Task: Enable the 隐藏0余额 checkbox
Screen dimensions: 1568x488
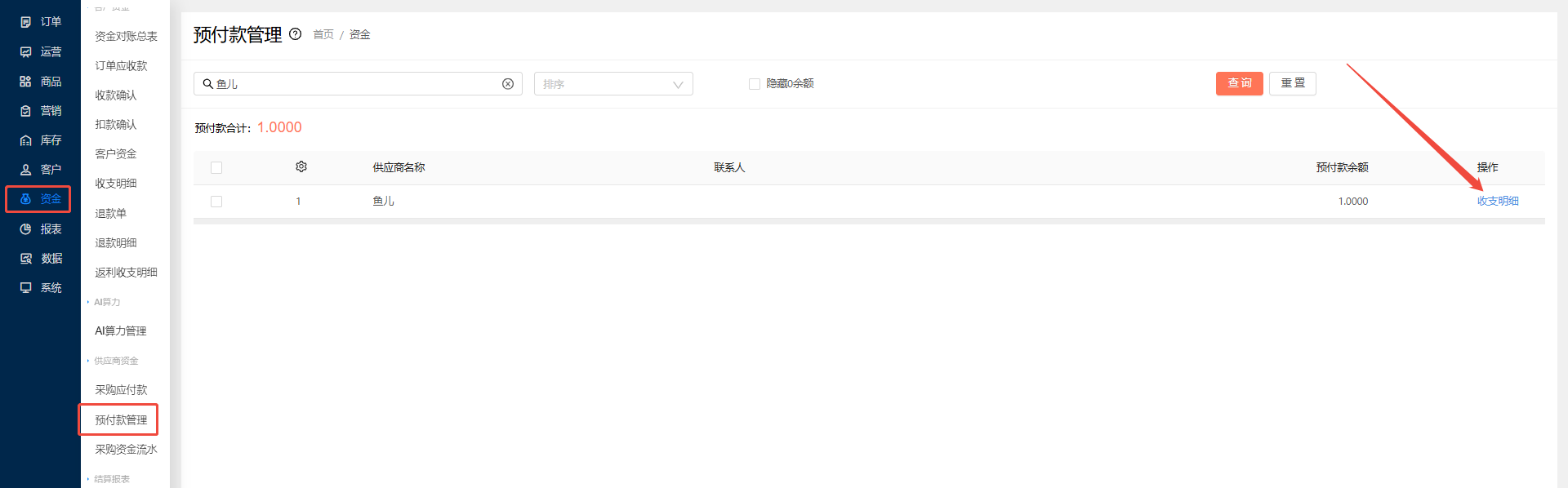Action: (755, 84)
